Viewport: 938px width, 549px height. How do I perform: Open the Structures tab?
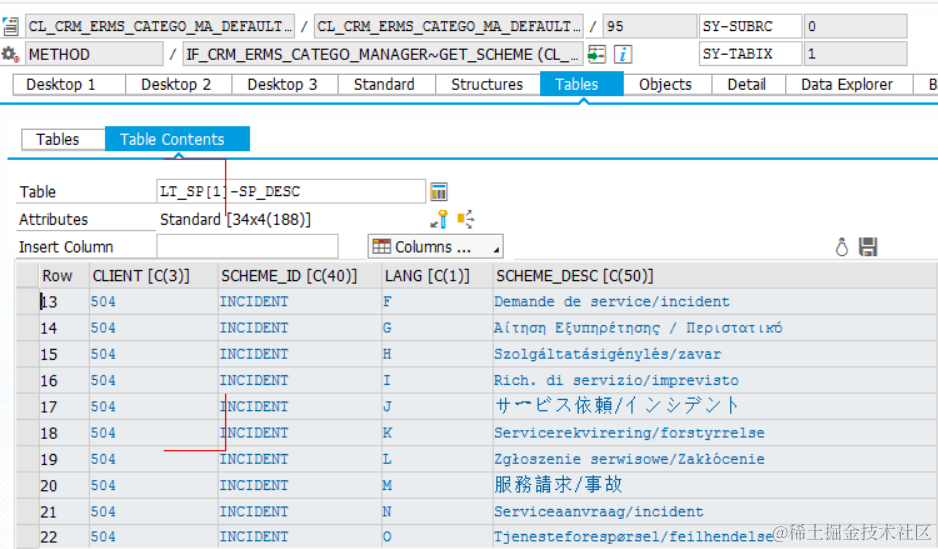coord(488,84)
